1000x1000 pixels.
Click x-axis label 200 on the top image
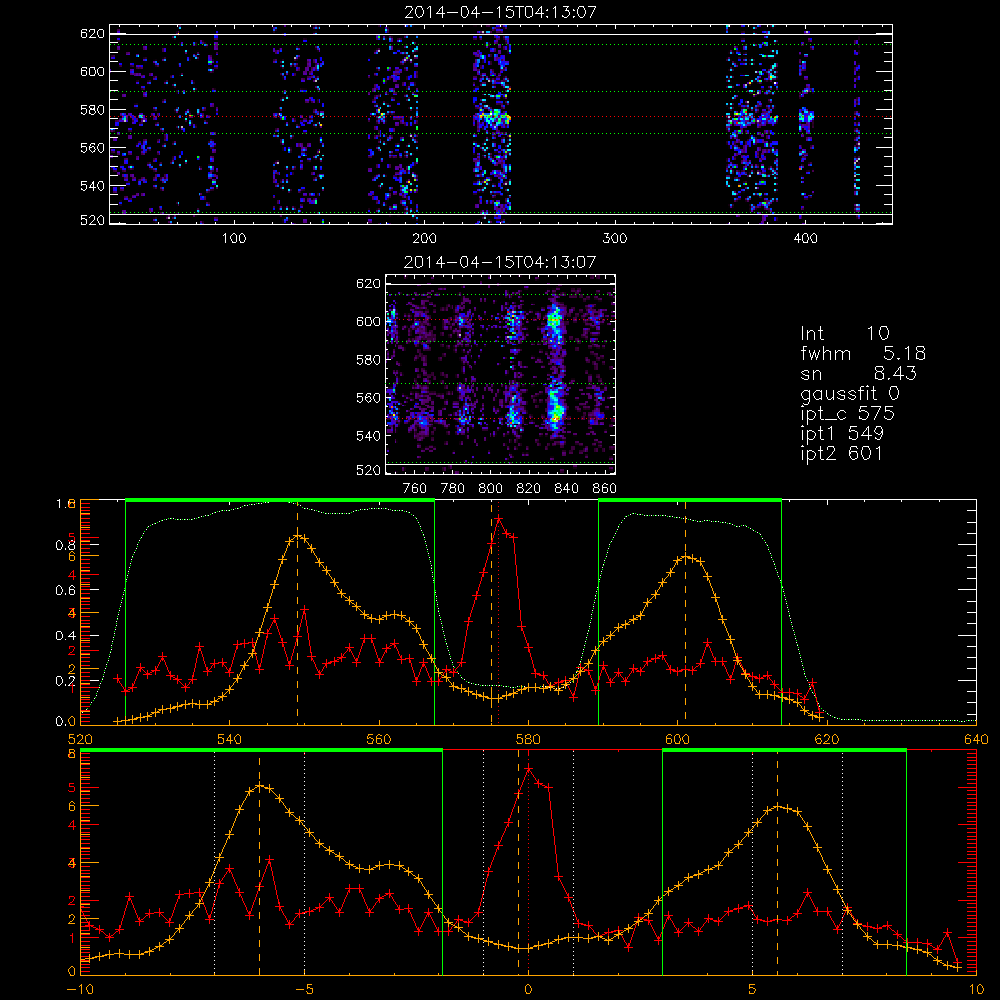(424, 239)
